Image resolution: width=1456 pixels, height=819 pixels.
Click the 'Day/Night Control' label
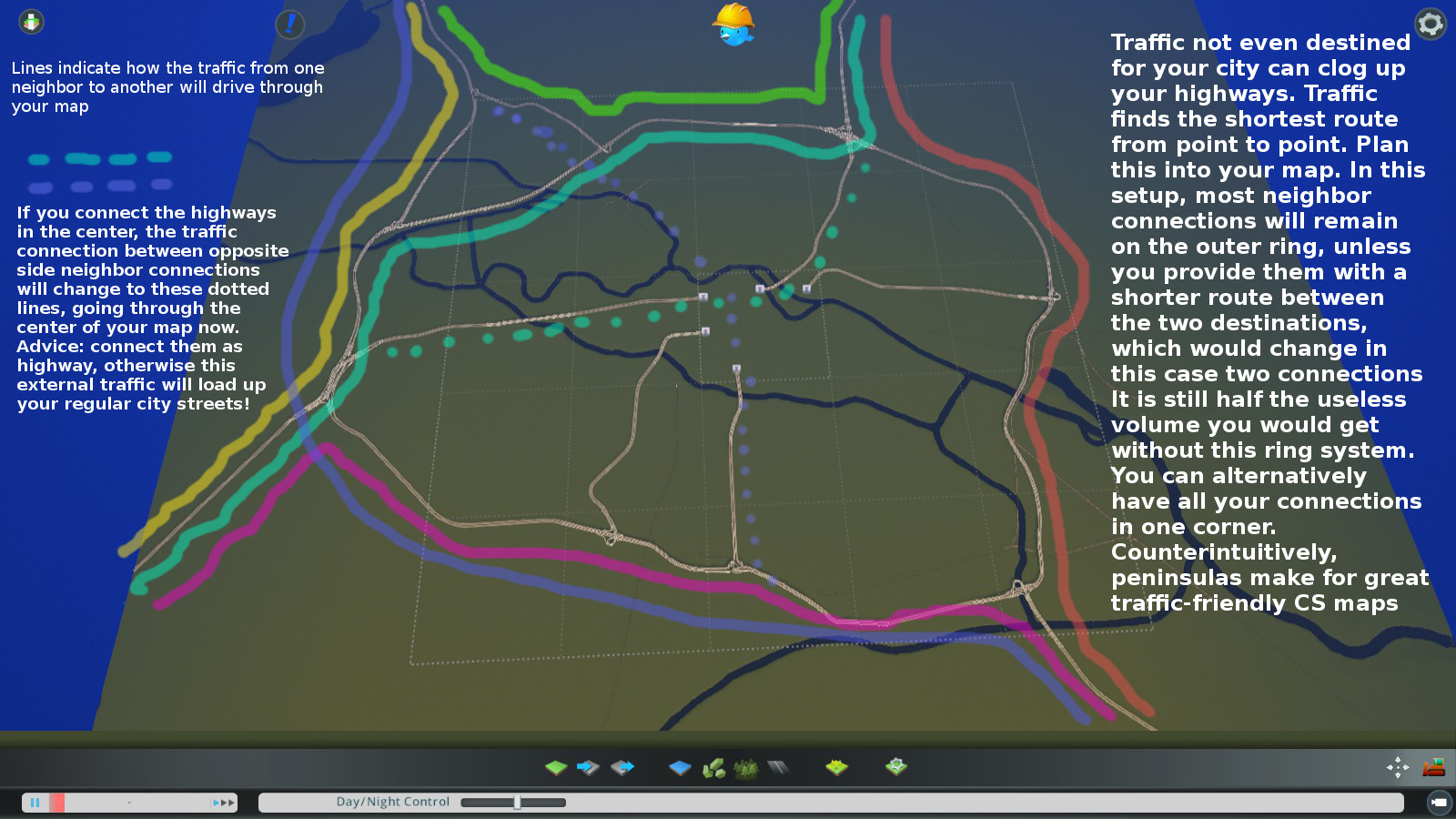point(393,802)
